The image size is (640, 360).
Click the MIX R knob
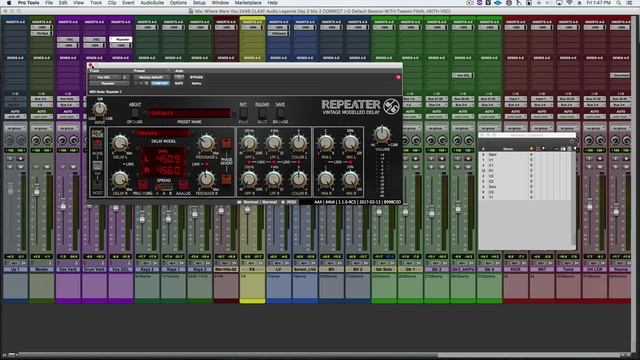(350, 179)
